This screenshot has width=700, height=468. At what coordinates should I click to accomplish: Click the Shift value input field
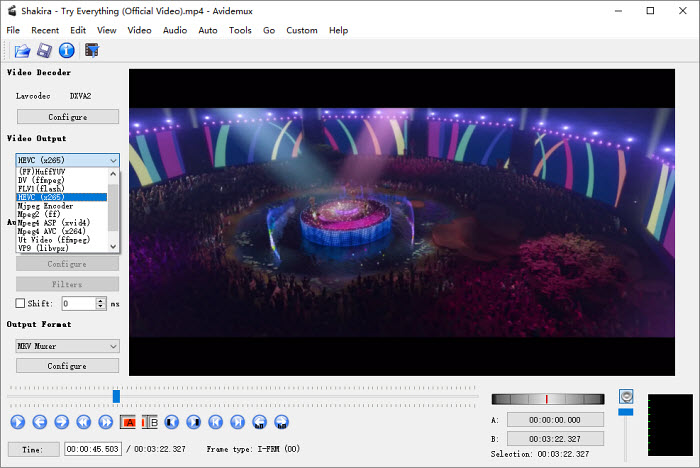[79, 304]
